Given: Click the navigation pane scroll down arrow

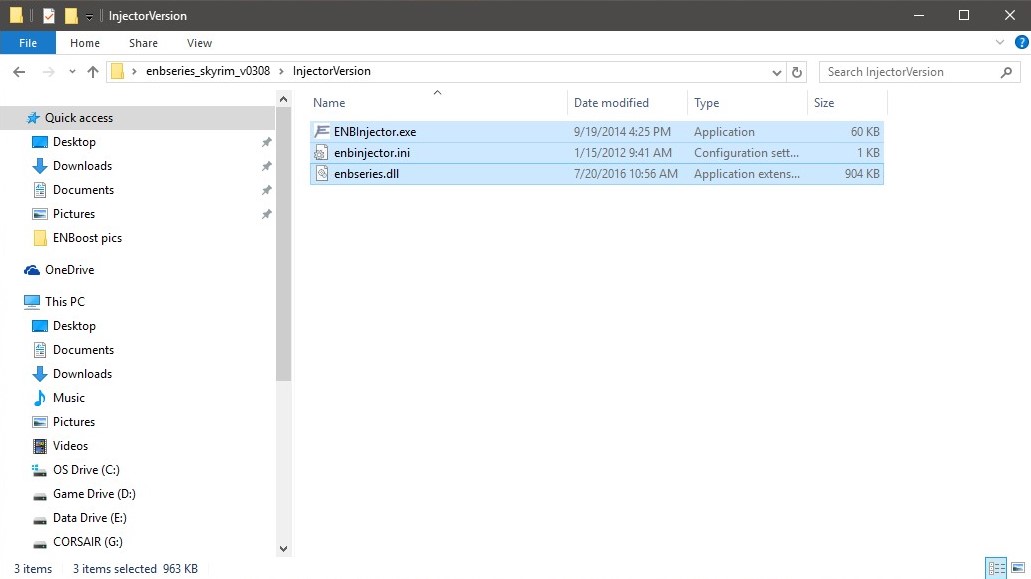Looking at the screenshot, I should point(283,549).
